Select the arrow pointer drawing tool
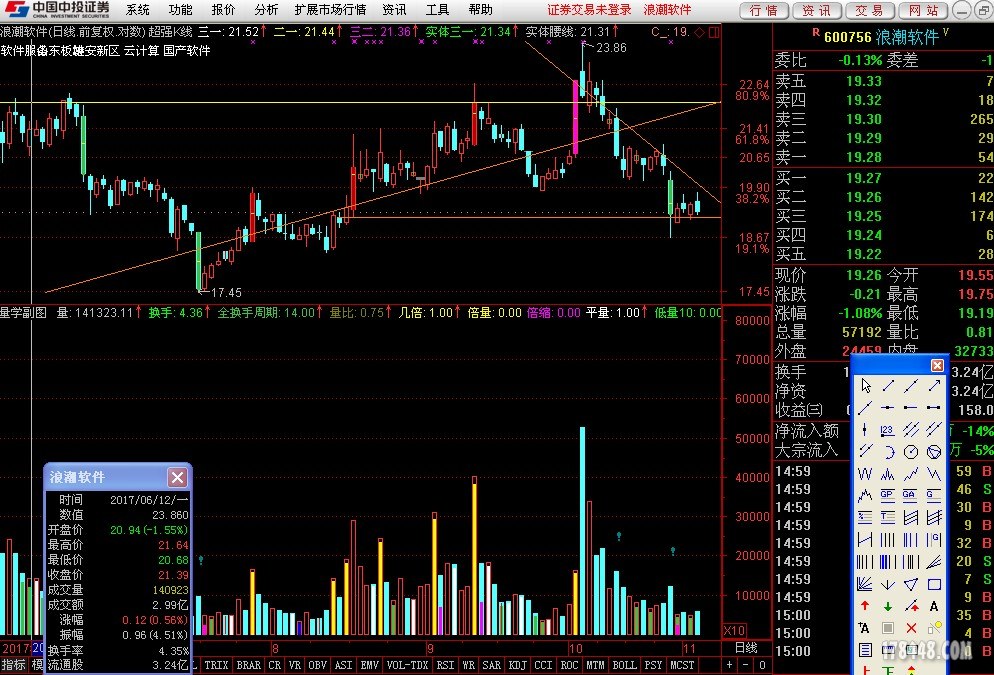 click(x=866, y=385)
